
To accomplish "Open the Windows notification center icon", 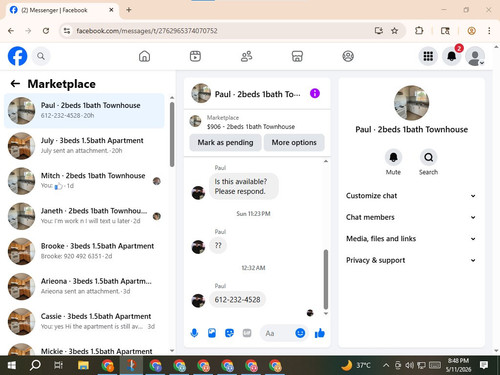I will (x=484, y=365).
